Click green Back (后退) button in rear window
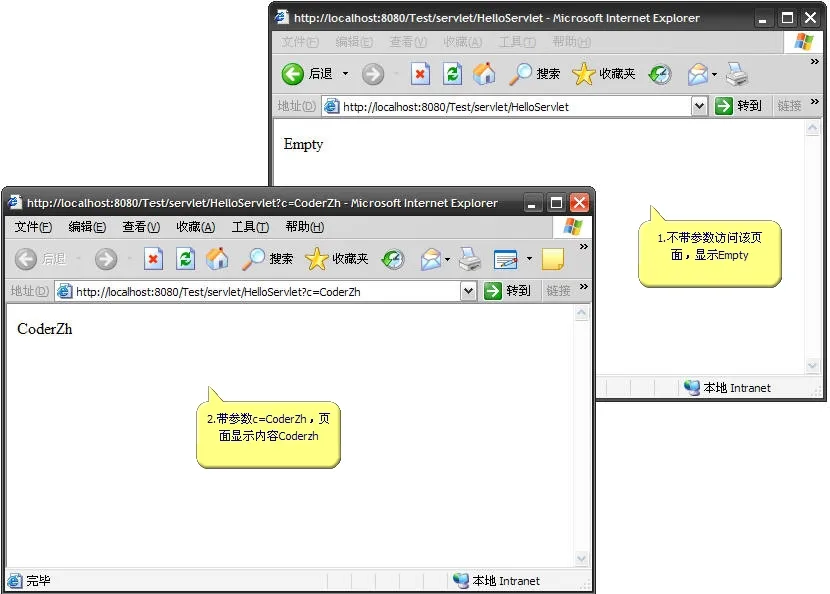 click(x=306, y=74)
